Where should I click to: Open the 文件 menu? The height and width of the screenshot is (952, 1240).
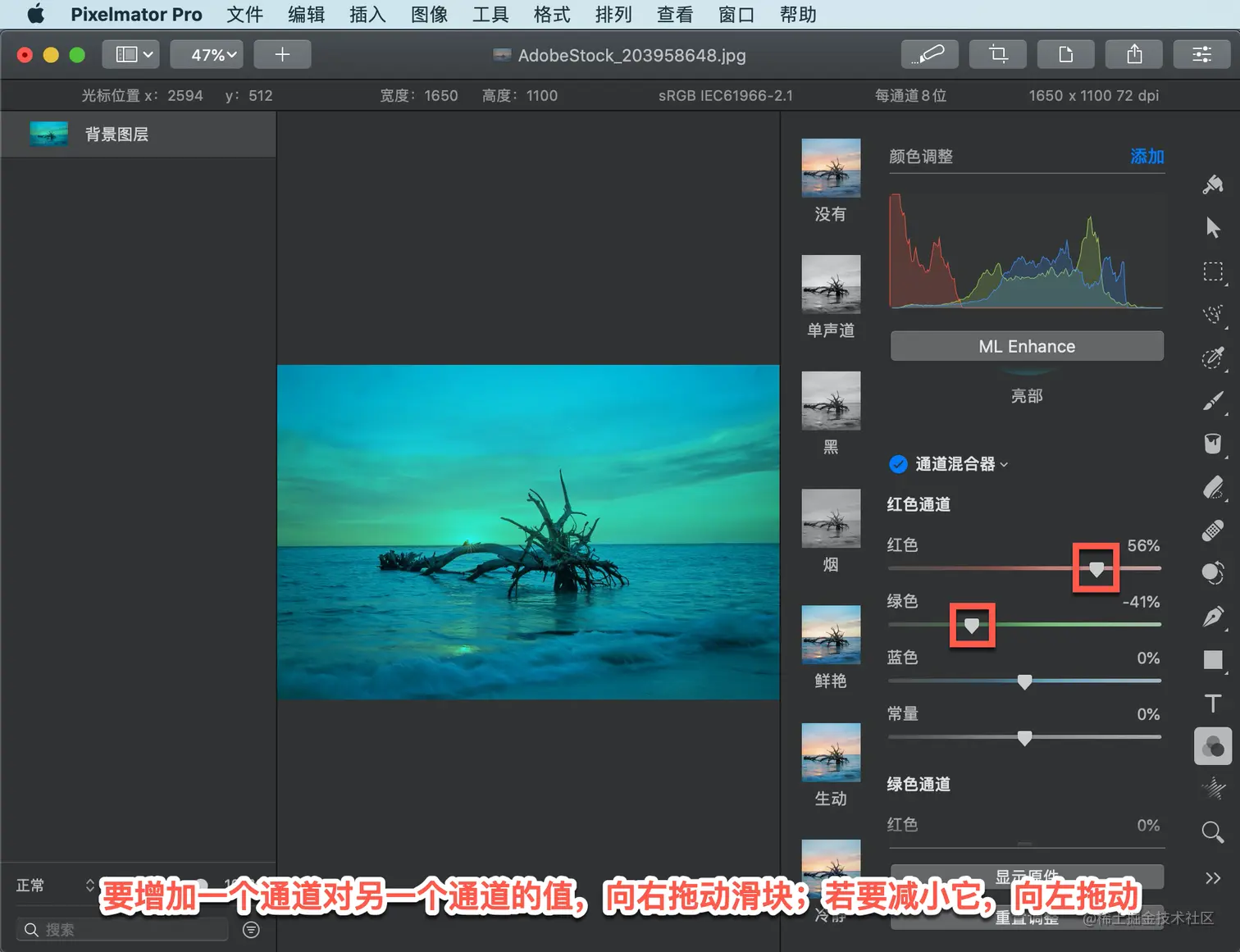pyautogui.click(x=244, y=14)
